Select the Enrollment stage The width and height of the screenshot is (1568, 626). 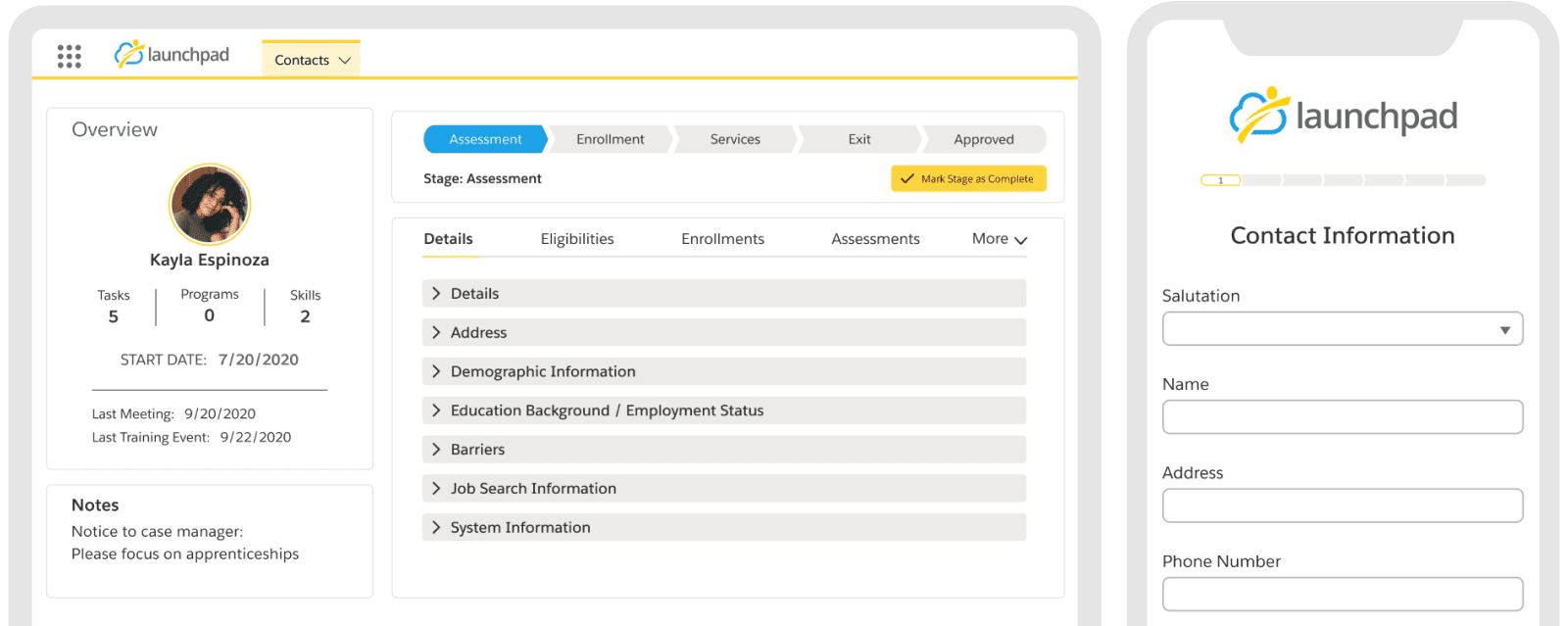click(611, 139)
